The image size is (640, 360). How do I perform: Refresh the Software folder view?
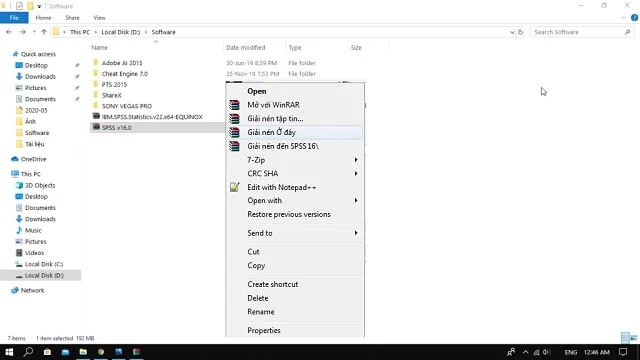click(520, 32)
